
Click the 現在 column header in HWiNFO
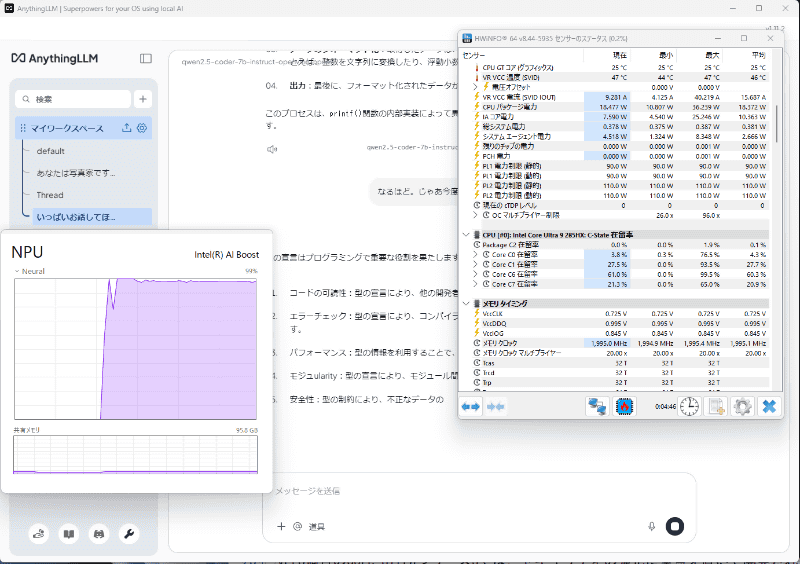click(606, 55)
